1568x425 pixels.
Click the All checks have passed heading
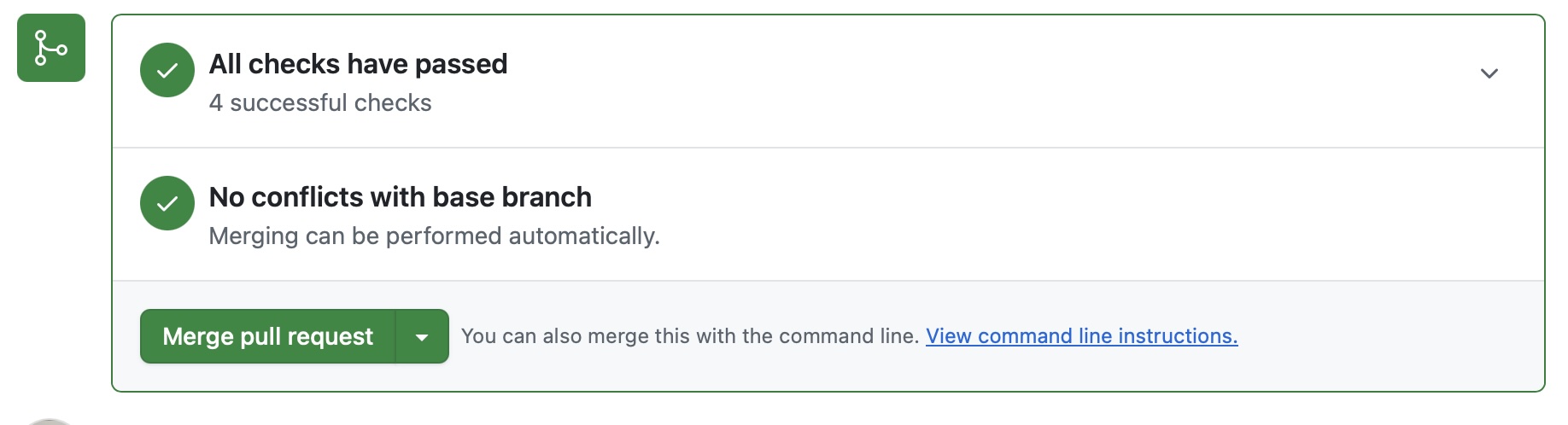(358, 64)
